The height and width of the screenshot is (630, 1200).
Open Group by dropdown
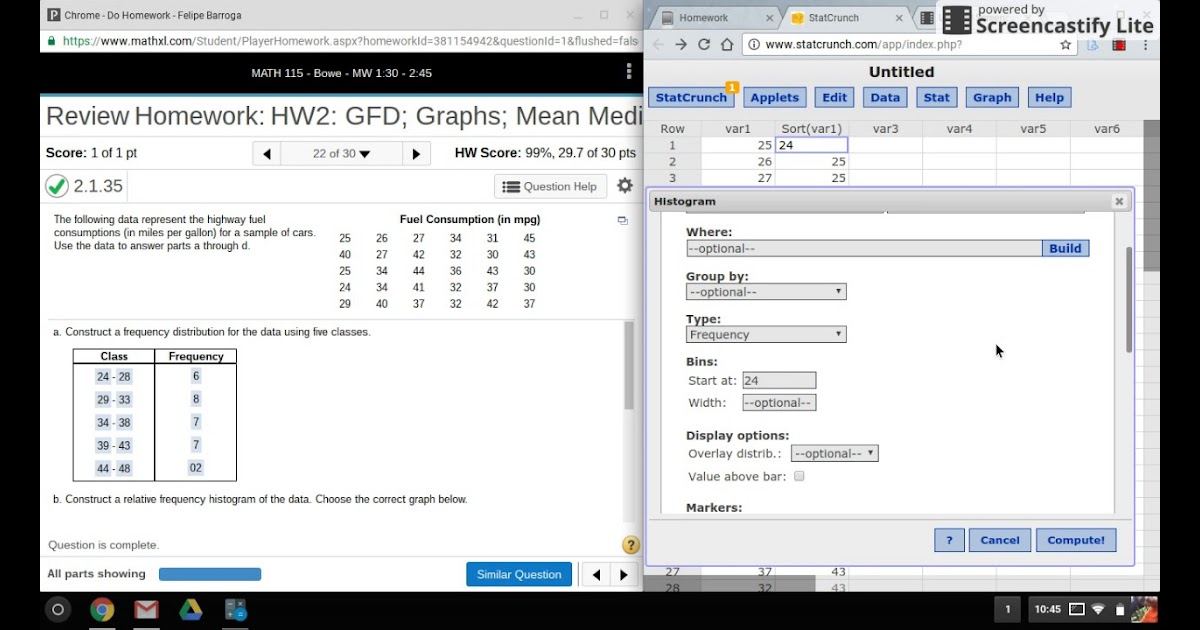[766, 292]
